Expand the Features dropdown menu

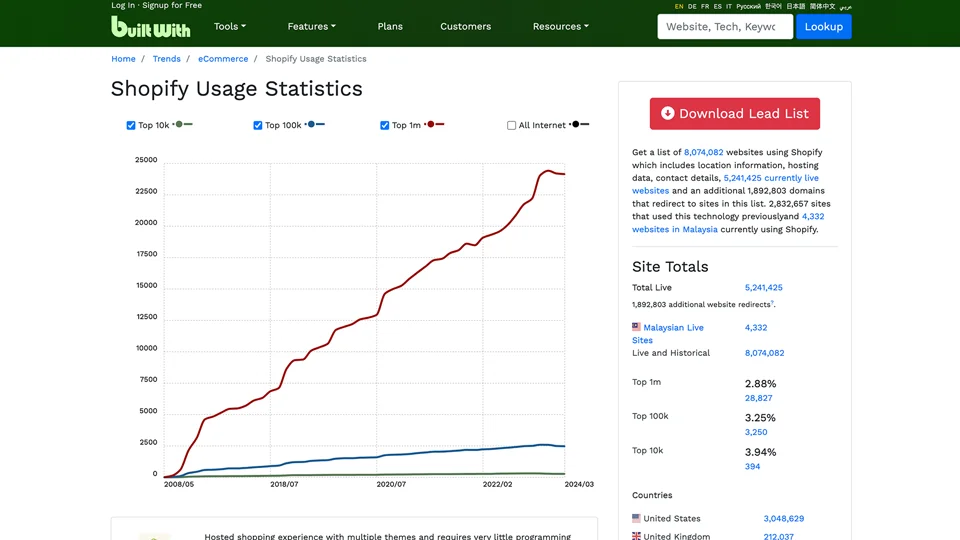(312, 26)
